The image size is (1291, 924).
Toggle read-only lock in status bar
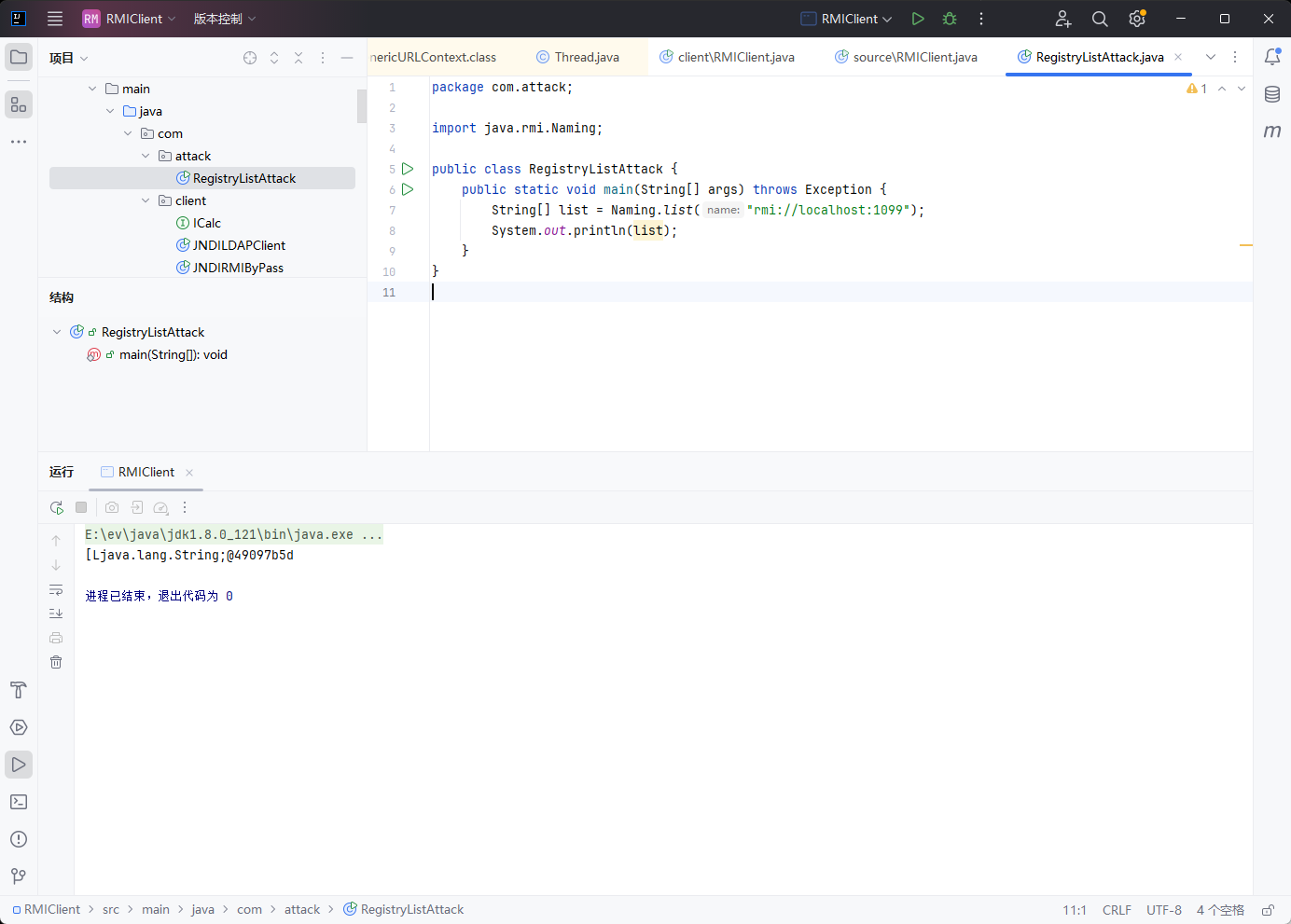[1268, 910]
